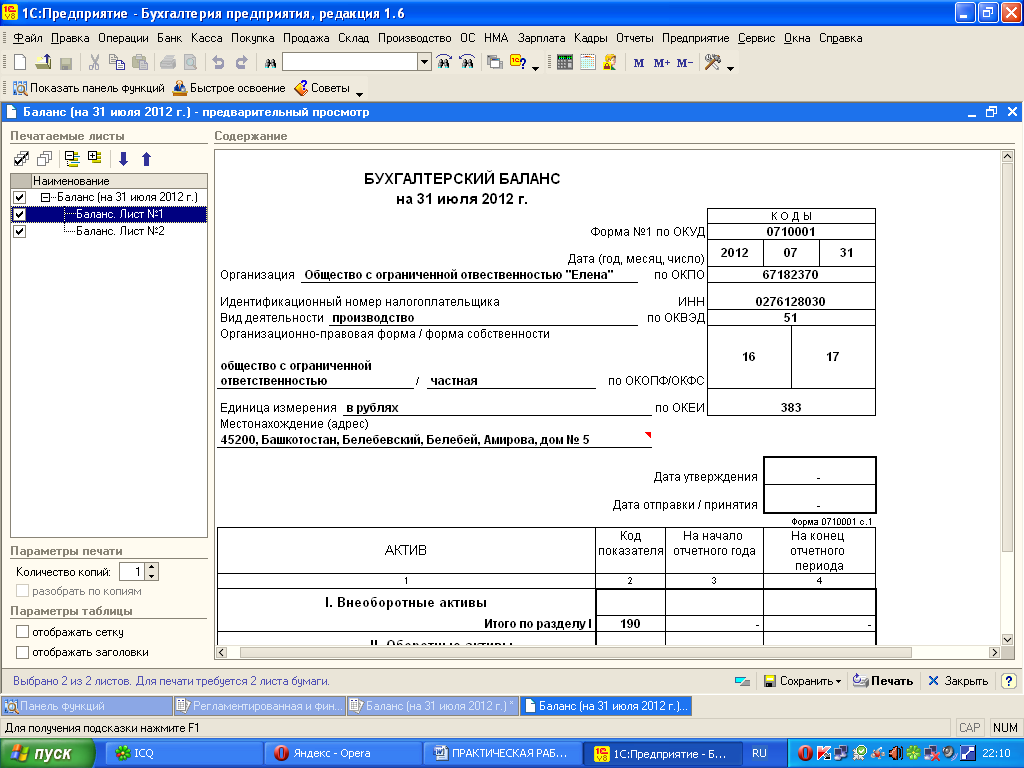
Task: Move the sheet up with the blue up arrow
Action: (x=146, y=159)
